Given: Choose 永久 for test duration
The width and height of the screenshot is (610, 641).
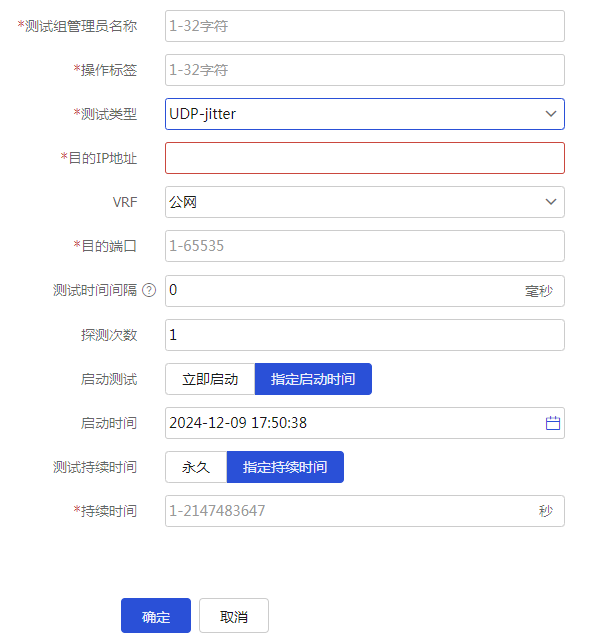Looking at the screenshot, I should tap(196, 467).
